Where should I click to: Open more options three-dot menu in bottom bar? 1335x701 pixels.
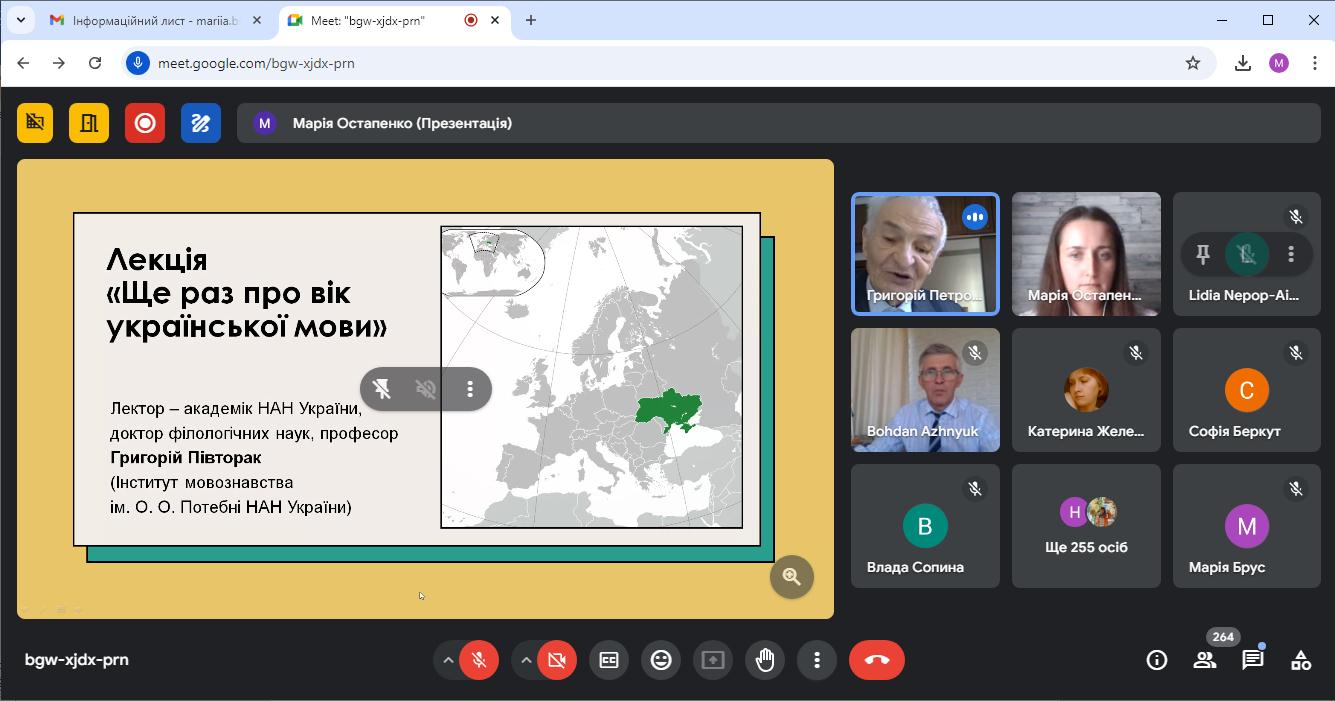point(817,660)
